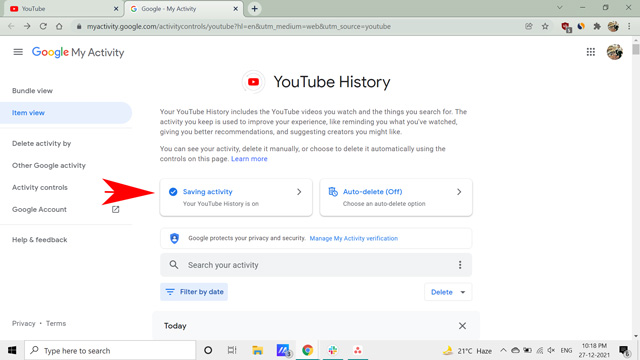The image size is (640, 360).
Task: Click the Windows taskbar search box
Action: [110, 350]
